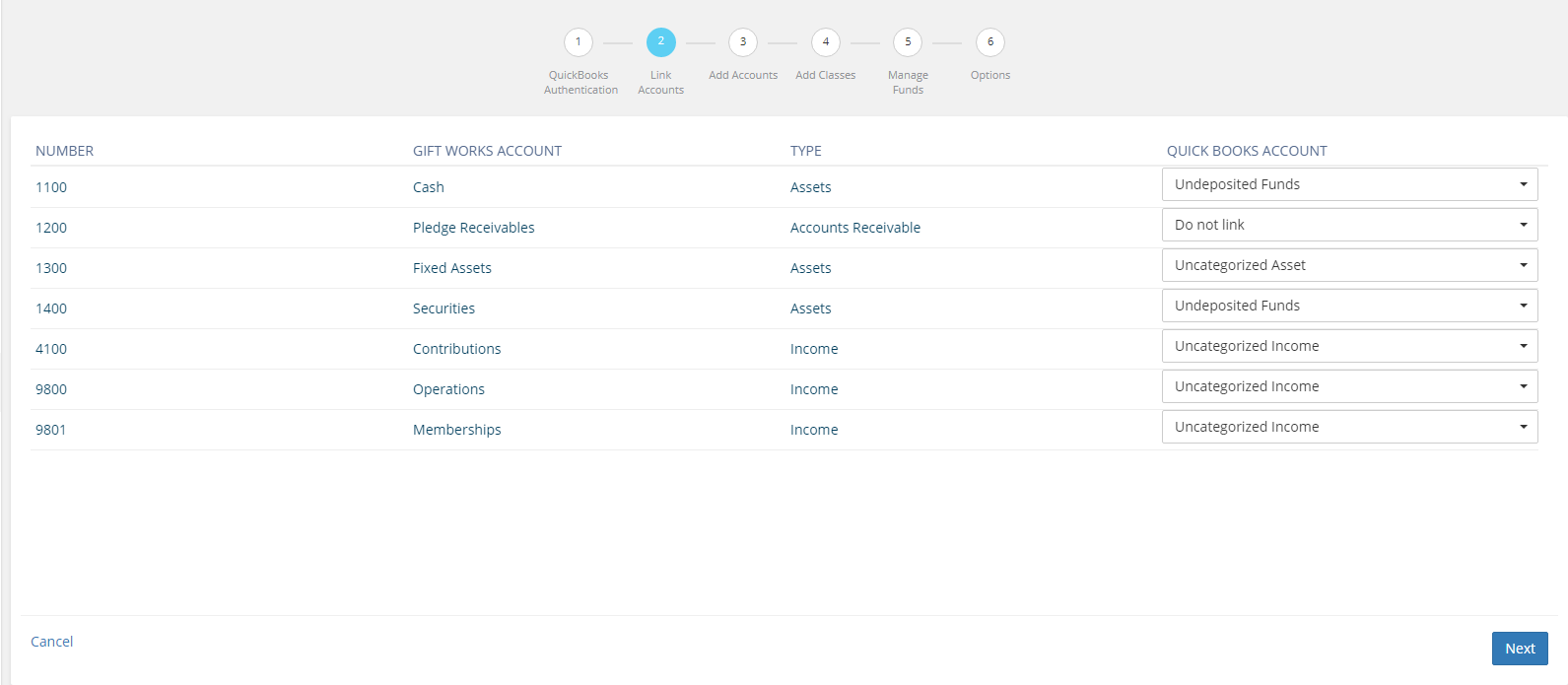Click Income type in the Operations row
The image size is (1568, 685).
pyautogui.click(x=814, y=389)
